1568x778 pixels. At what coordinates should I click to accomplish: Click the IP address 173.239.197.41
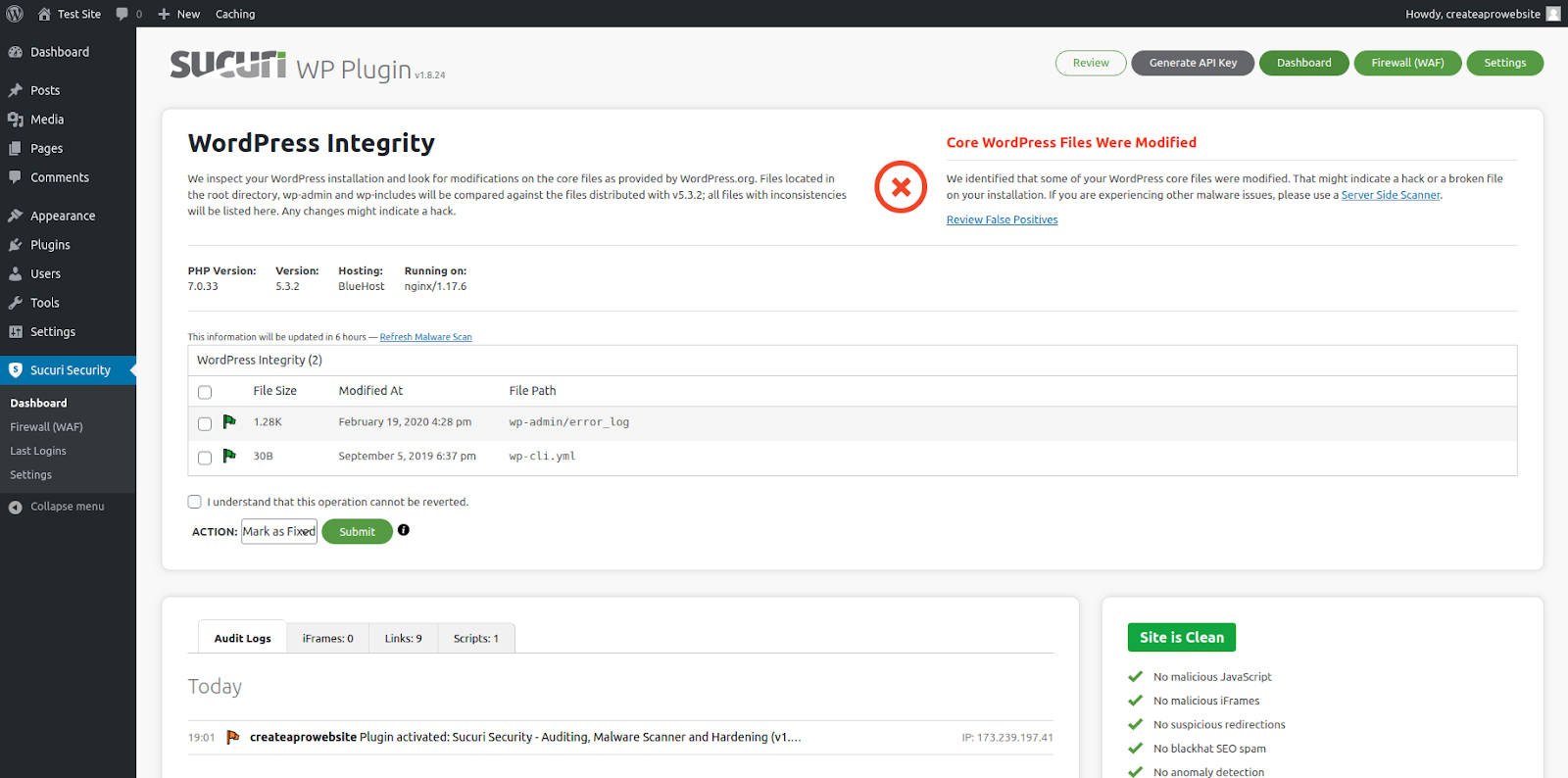point(1007,738)
